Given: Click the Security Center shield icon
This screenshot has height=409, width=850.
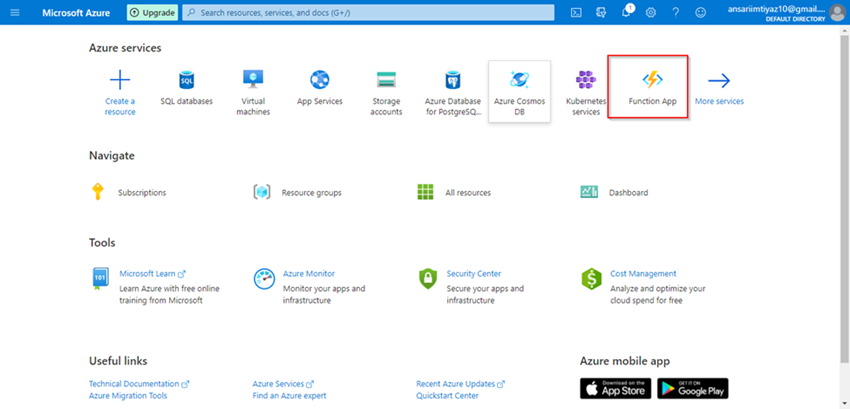Looking at the screenshot, I should pyautogui.click(x=428, y=279).
